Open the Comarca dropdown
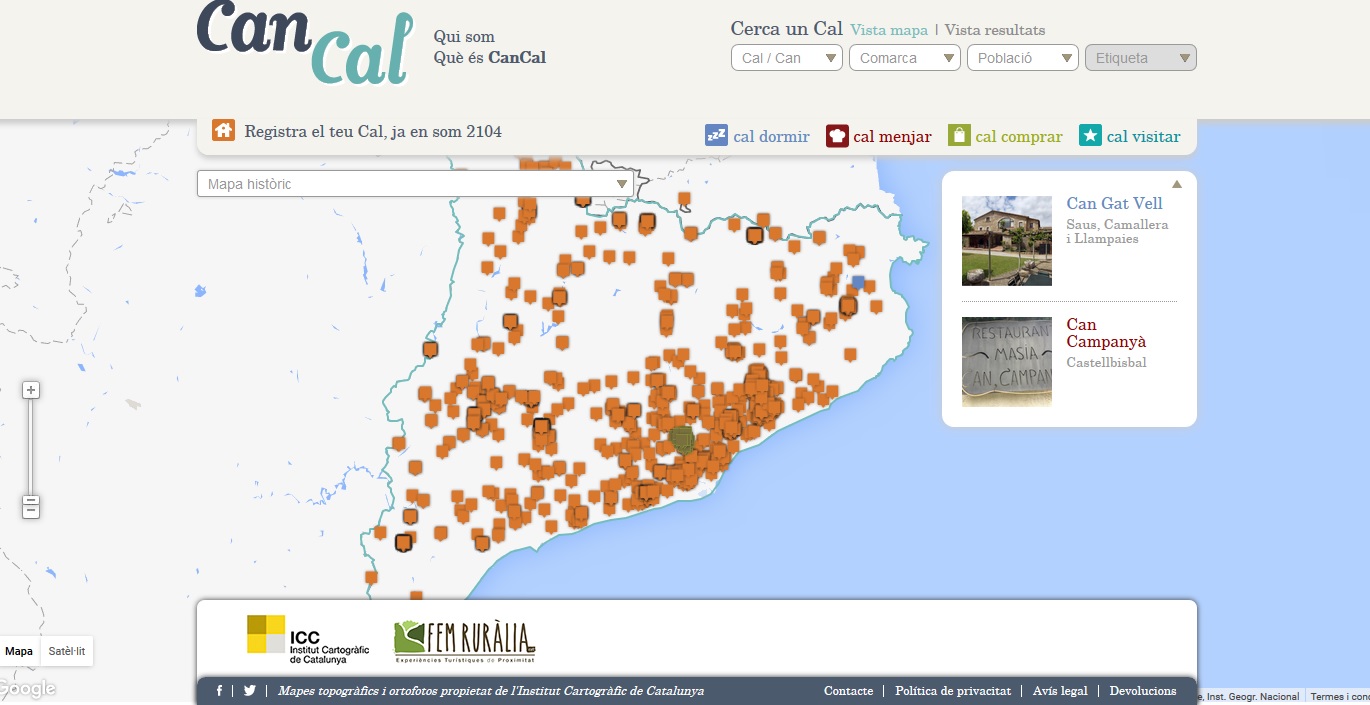Viewport: 1370px width, 705px height. [x=905, y=58]
